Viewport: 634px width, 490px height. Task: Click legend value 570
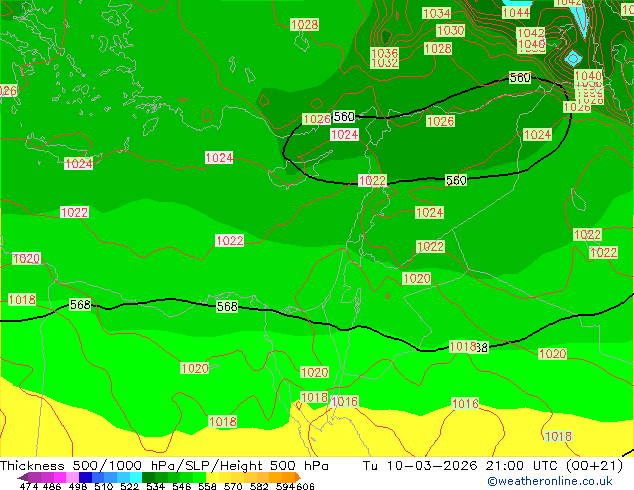click(x=233, y=486)
